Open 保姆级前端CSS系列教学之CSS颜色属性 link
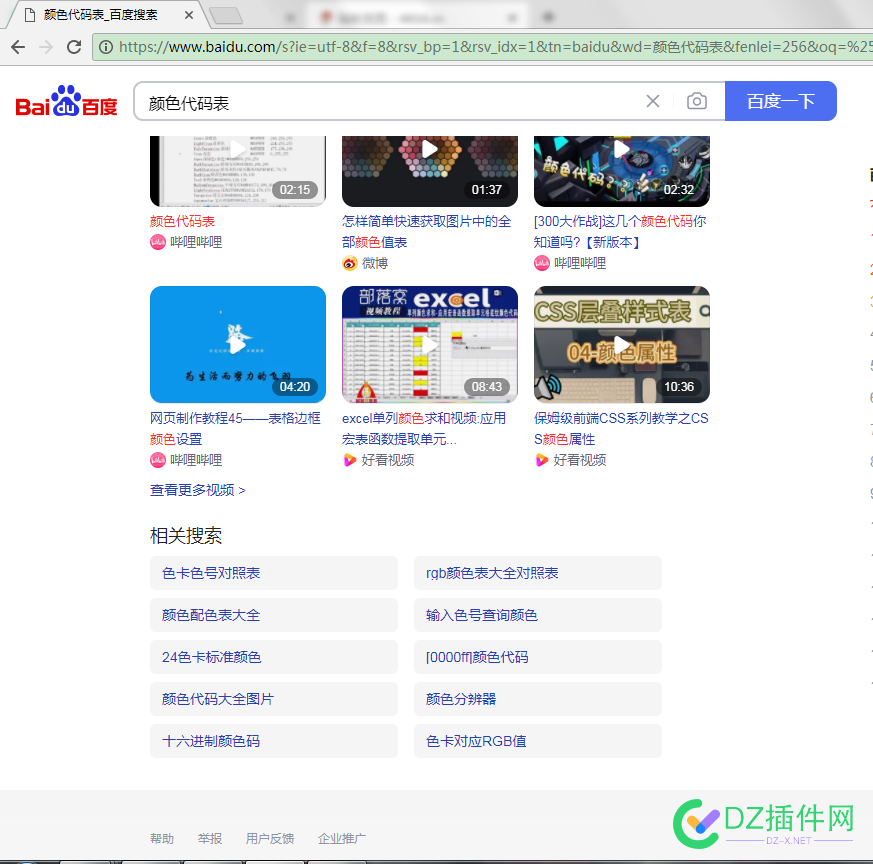 (x=621, y=429)
